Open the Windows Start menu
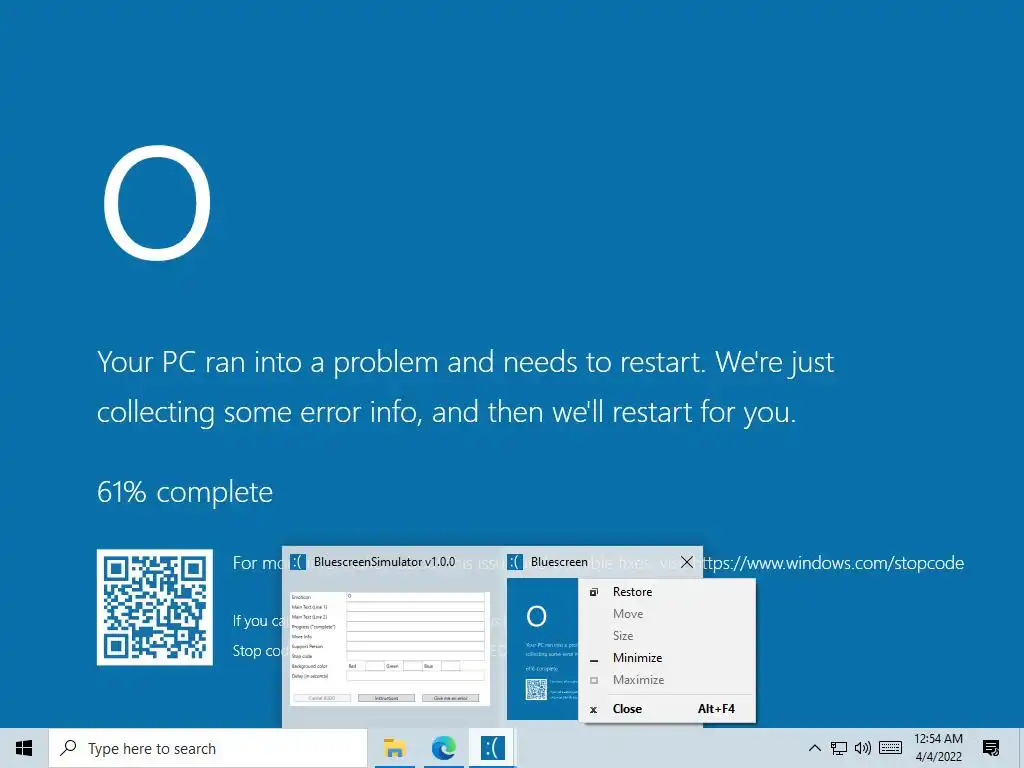 click(x=24, y=748)
